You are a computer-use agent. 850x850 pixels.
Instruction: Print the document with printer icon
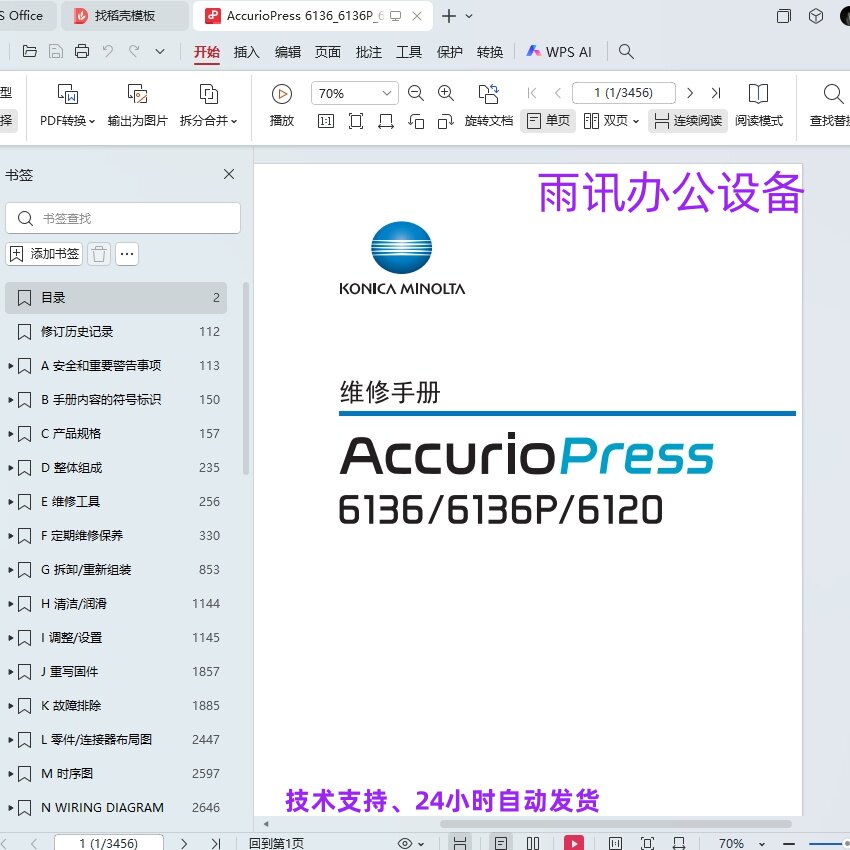pyautogui.click(x=82, y=51)
